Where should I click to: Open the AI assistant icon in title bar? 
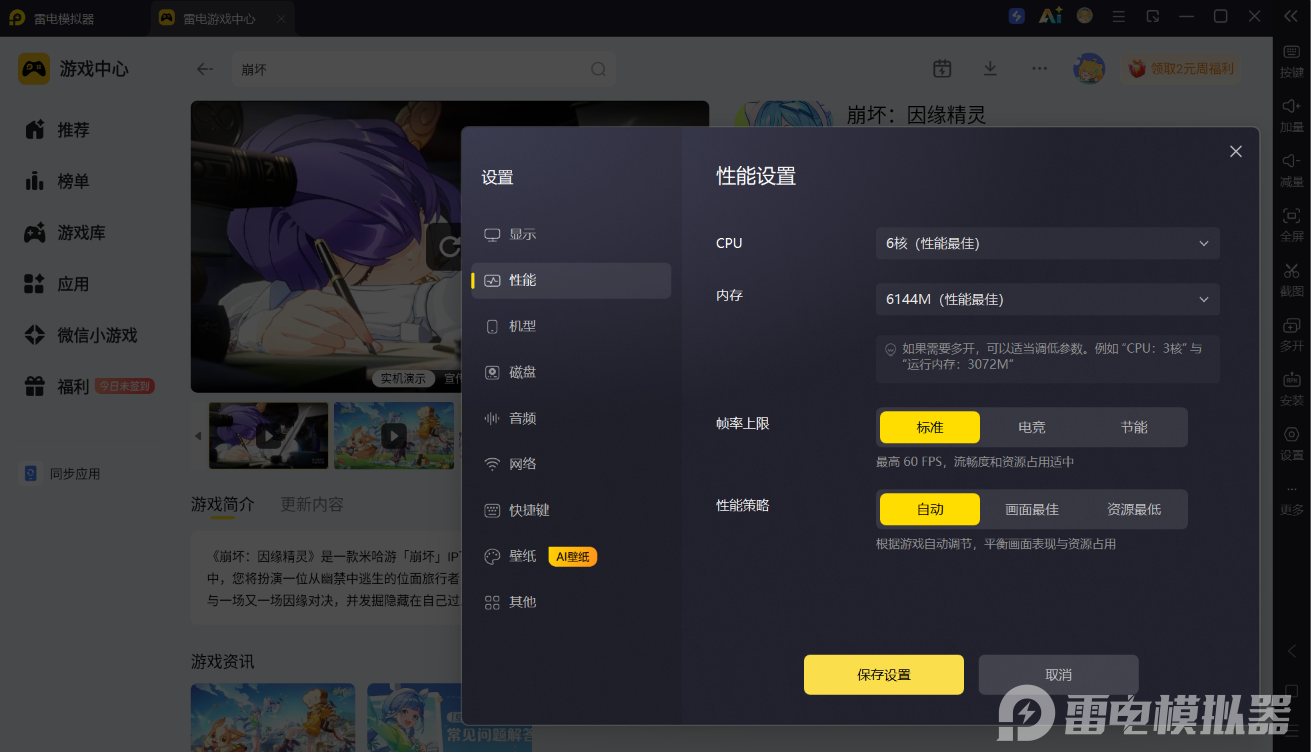point(1050,16)
